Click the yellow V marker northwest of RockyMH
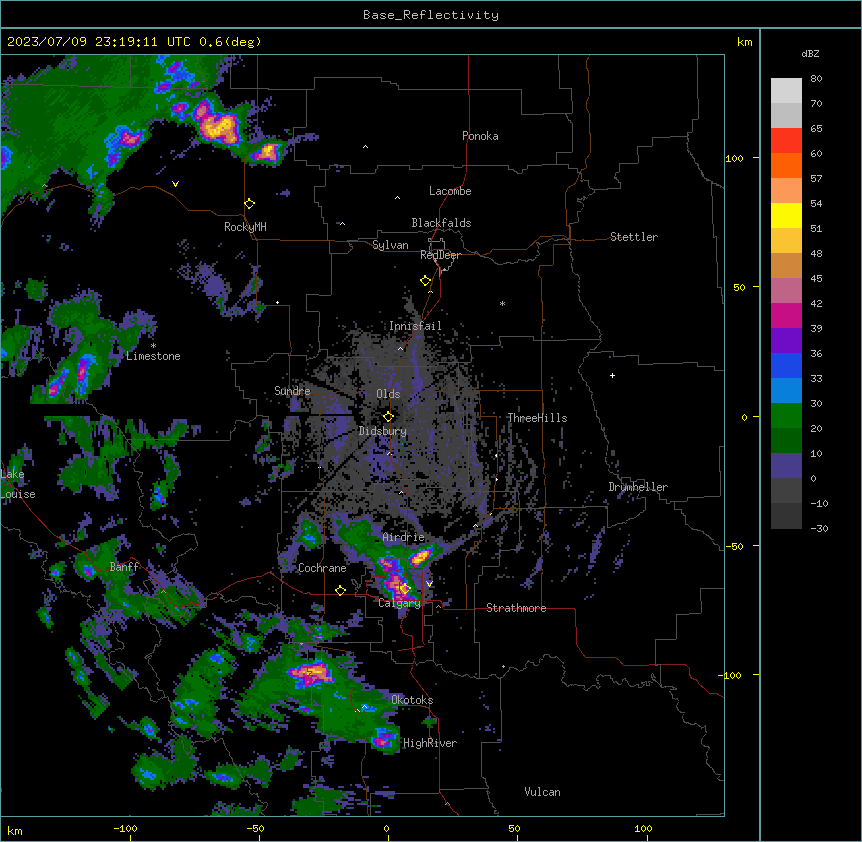This screenshot has height=842, width=862. [175, 184]
